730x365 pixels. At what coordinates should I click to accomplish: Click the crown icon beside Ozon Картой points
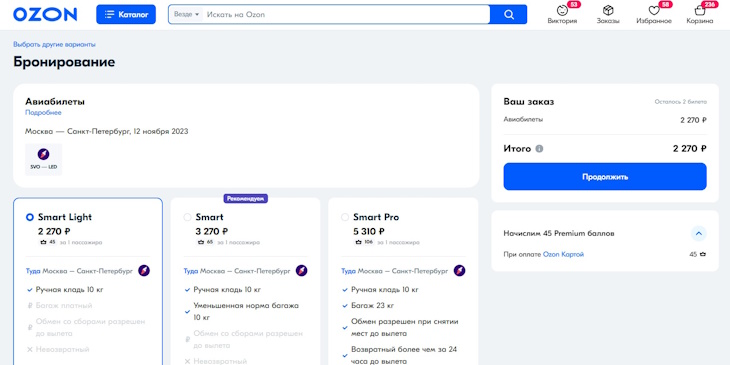click(703, 255)
